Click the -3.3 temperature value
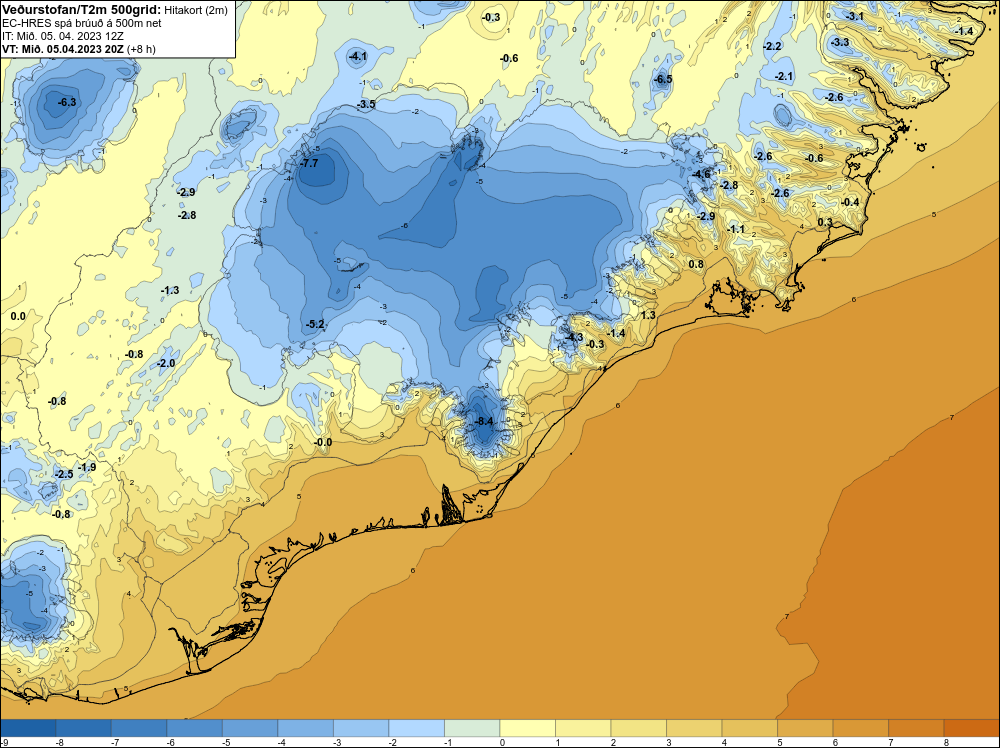Viewport: 1000px width, 748px height. click(x=840, y=42)
